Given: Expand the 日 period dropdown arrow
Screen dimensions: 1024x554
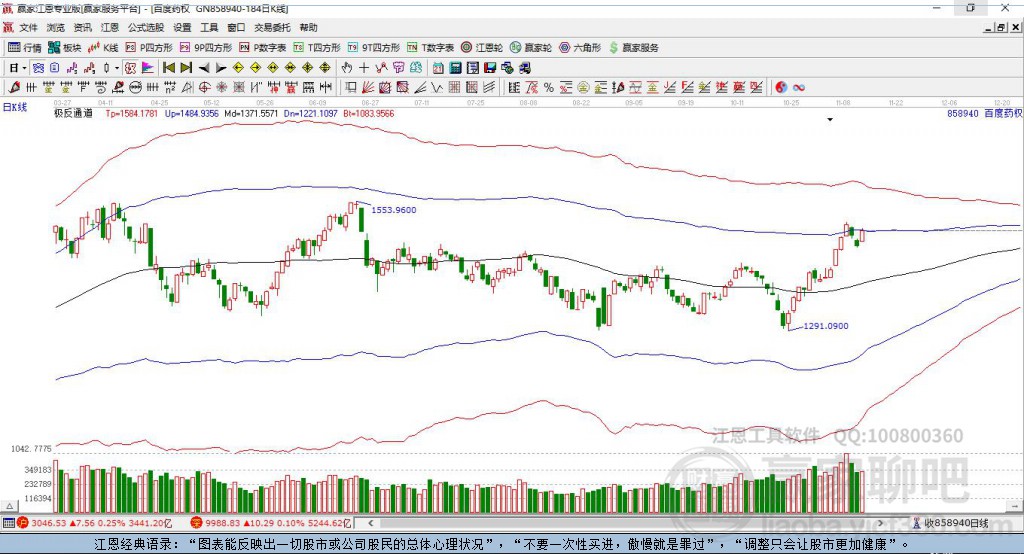Looking at the screenshot, I should 24,68.
